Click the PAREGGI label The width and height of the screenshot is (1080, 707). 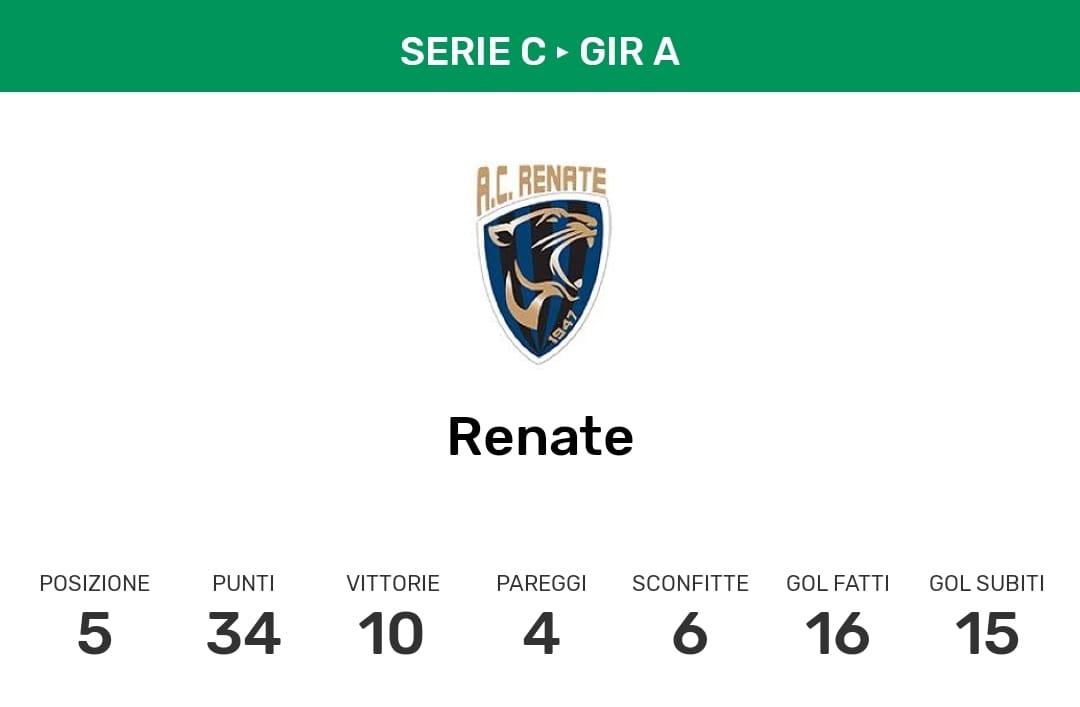(541, 584)
